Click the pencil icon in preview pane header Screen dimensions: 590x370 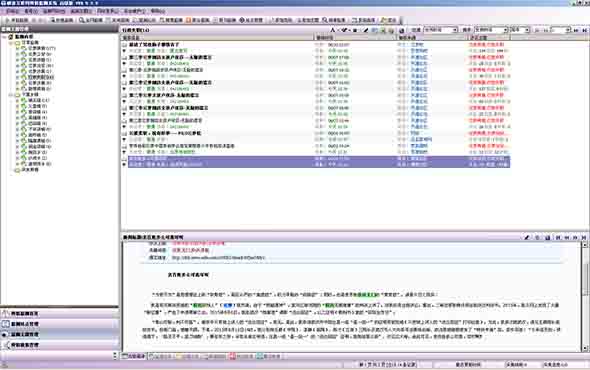[527, 238]
